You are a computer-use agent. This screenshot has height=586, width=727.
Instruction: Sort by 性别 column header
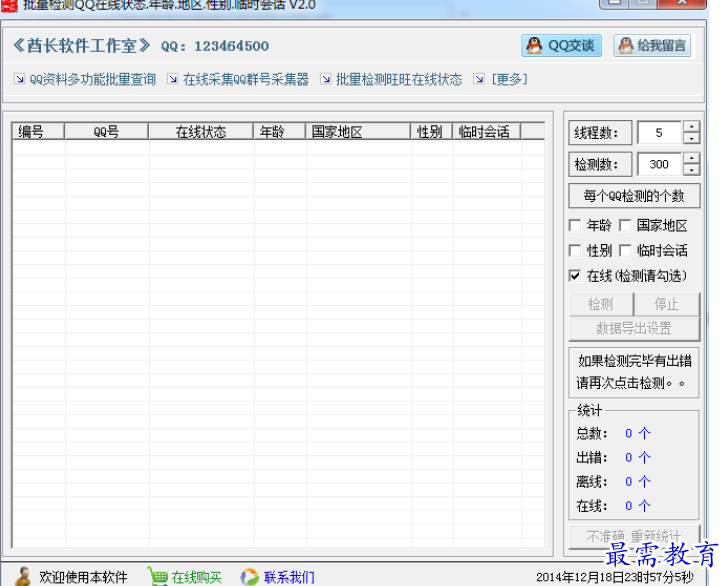click(431, 132)
